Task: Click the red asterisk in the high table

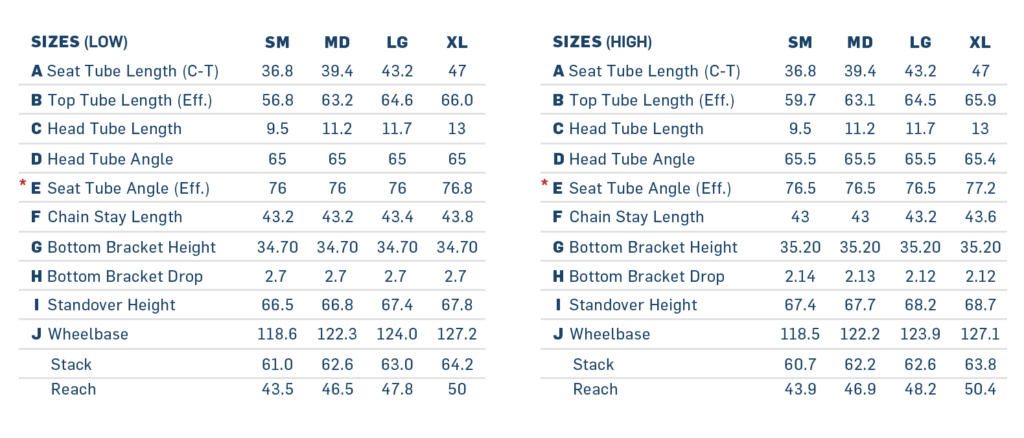Action: tap(545, 184)
